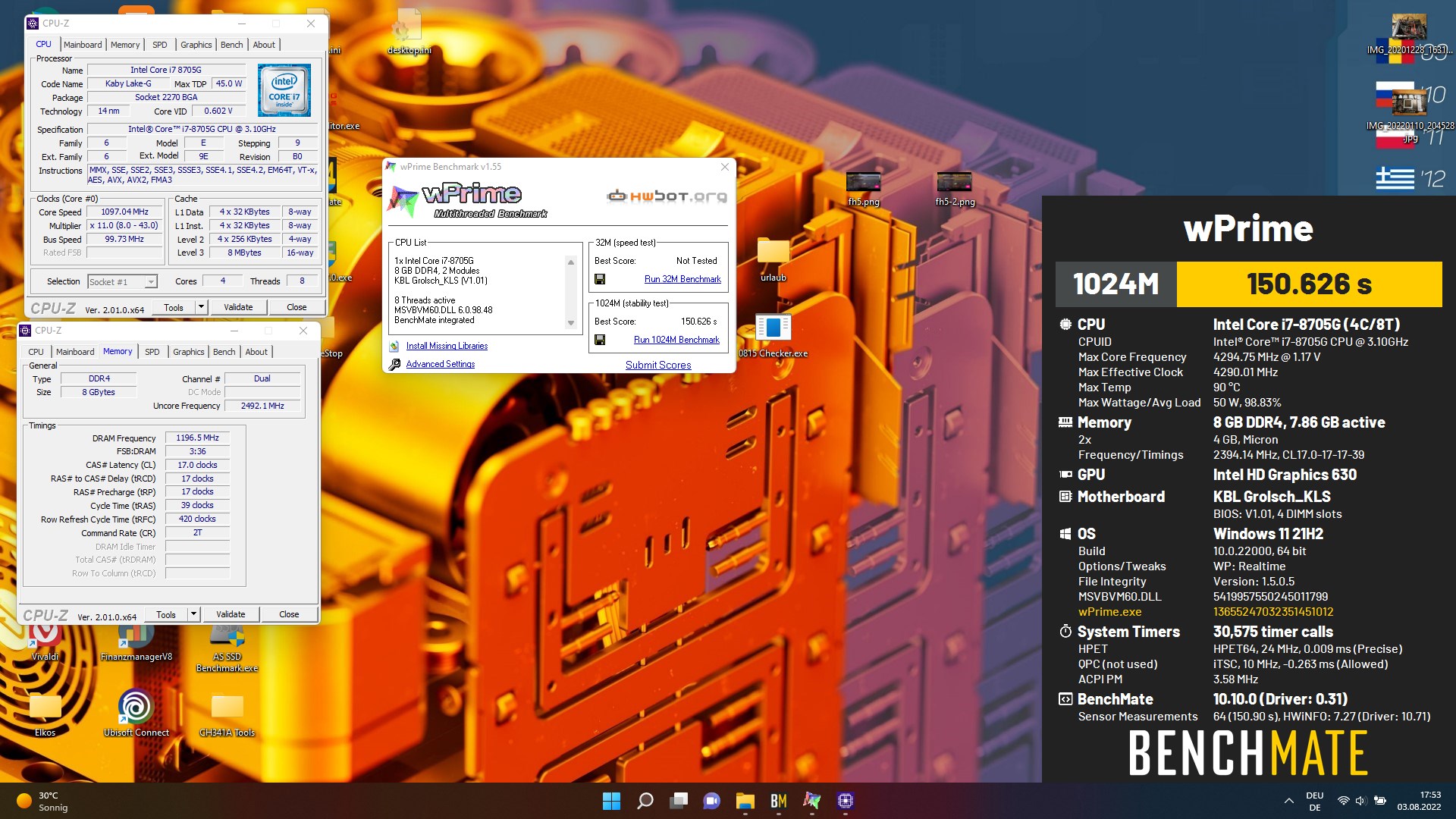Viewport: 1456px width, 819px height.
Task: Click Validate in the top CPU-Z window
Action: (x=238, y=307)
